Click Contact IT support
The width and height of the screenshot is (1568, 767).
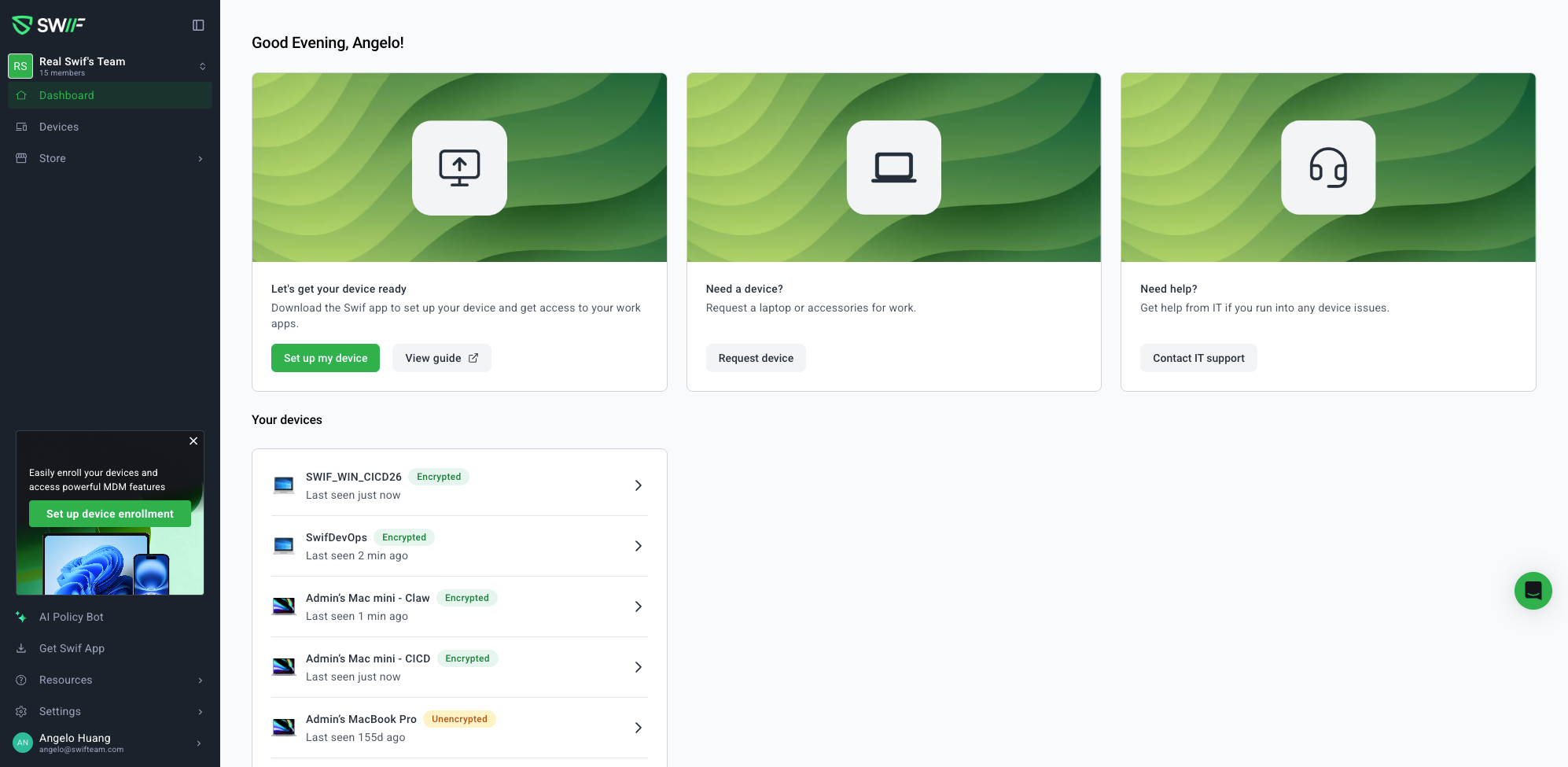(1198, 358)
